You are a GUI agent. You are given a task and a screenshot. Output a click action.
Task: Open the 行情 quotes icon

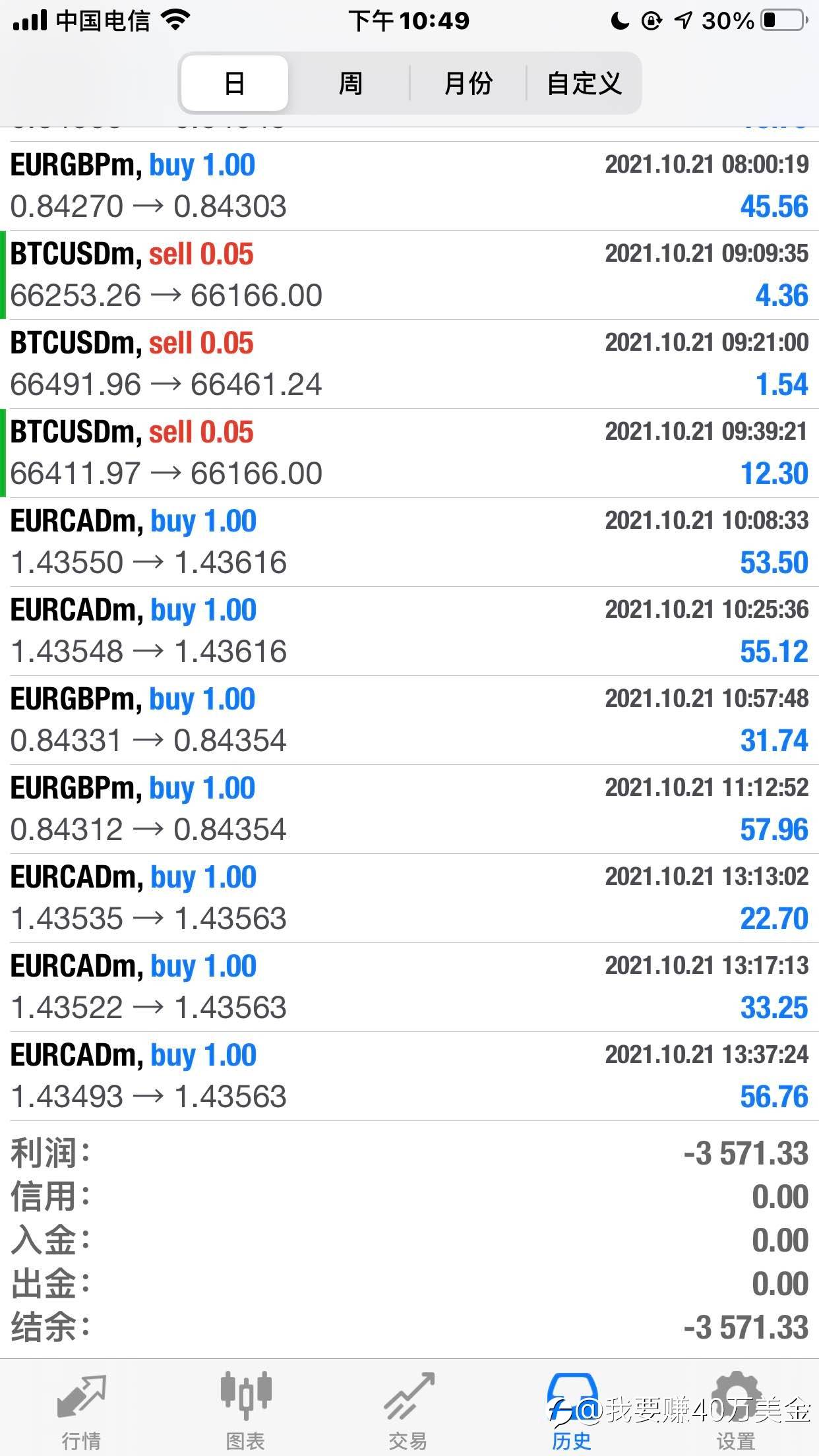click(x=82, y=1397)
